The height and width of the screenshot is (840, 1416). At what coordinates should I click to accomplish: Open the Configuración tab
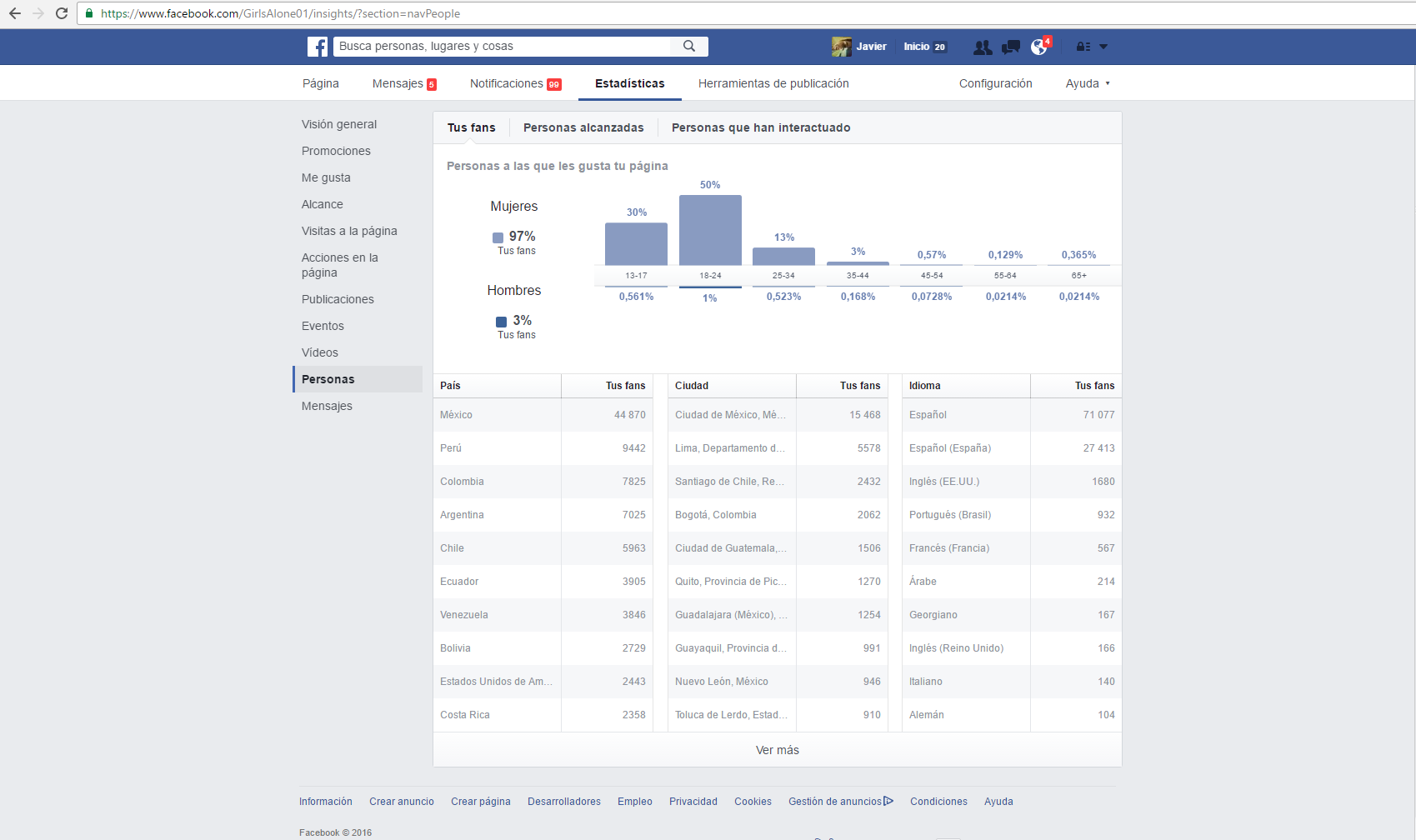tap(996, 83)
